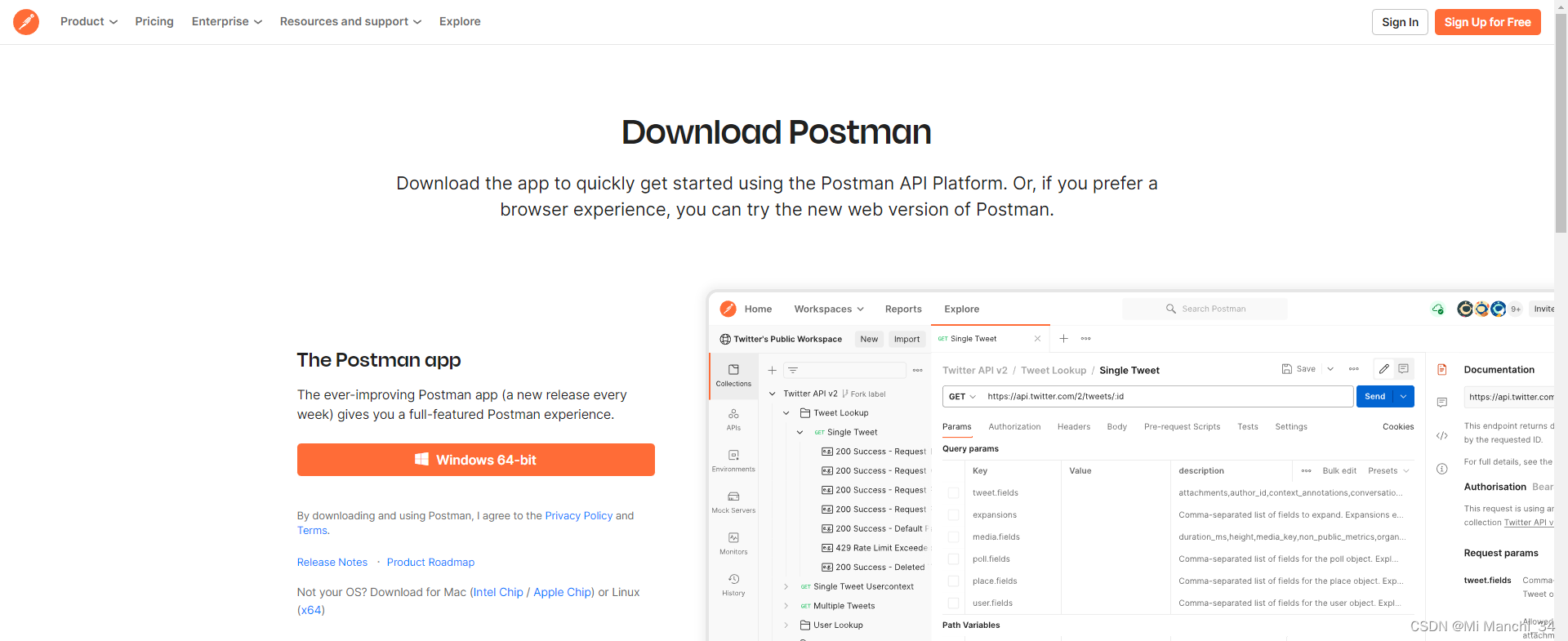This screenshot has width=1568, height=641.
Task: Open the arrow dropdown beside Send
Action: [x=1404, y=396]
